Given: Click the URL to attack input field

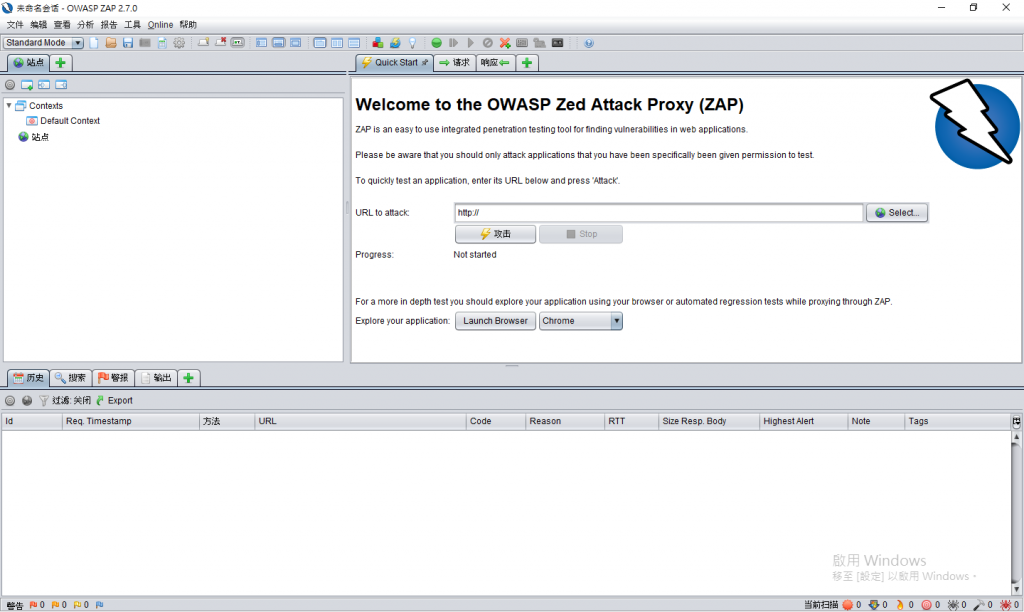Looking at the screenshot, I should (x=659, y=213).
